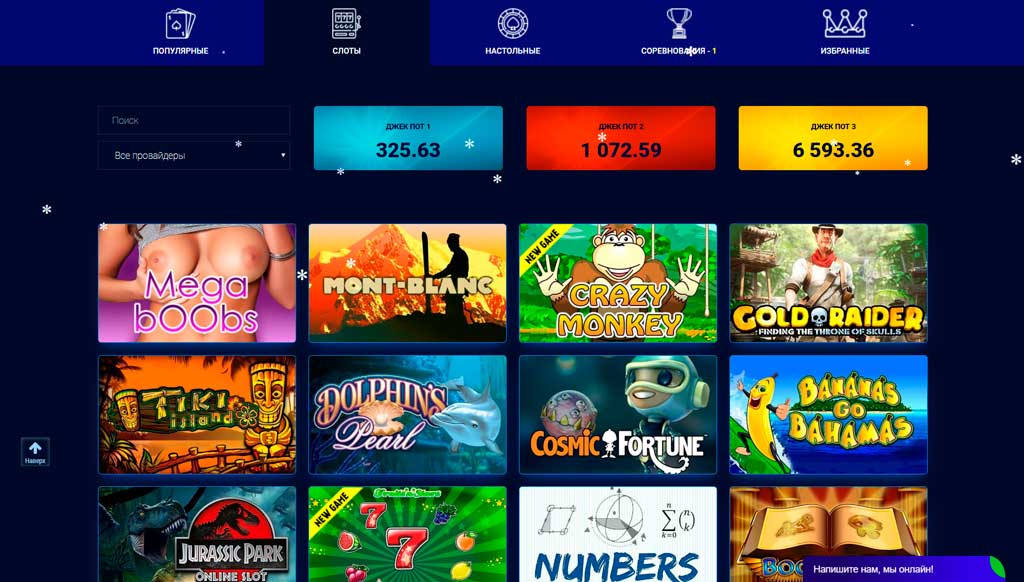Open the Tiki Island game tile
The image size is (1024, 582).
click(197, 415)
